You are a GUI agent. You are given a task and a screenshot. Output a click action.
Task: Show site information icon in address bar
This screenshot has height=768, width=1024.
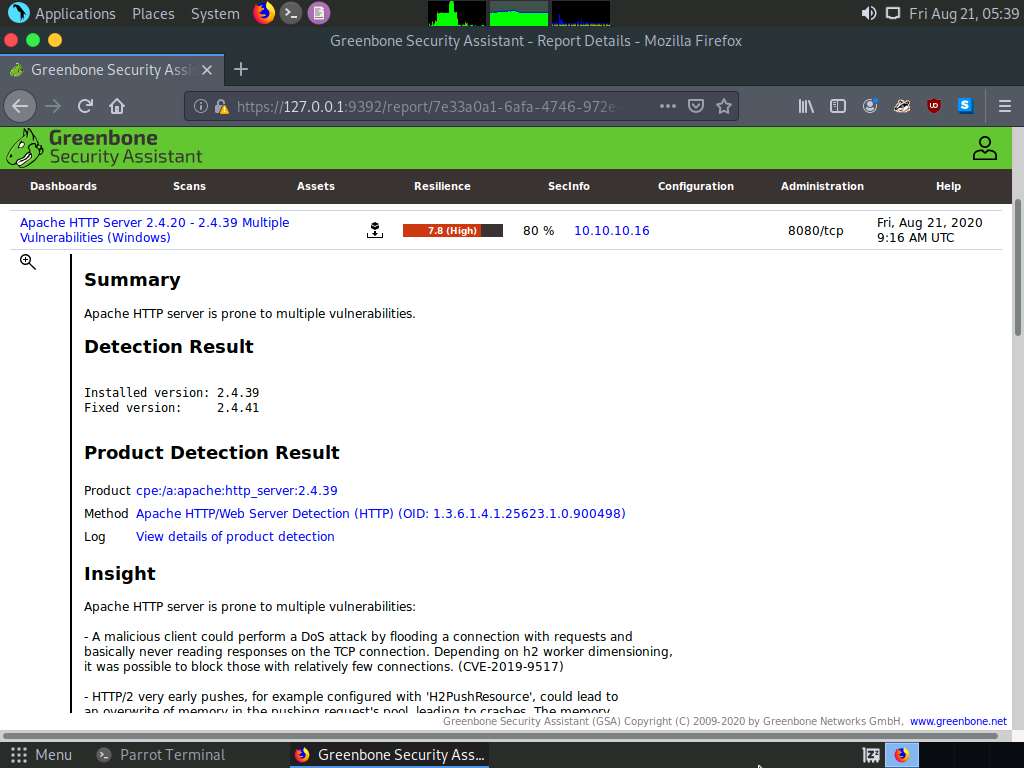point(200,106)
